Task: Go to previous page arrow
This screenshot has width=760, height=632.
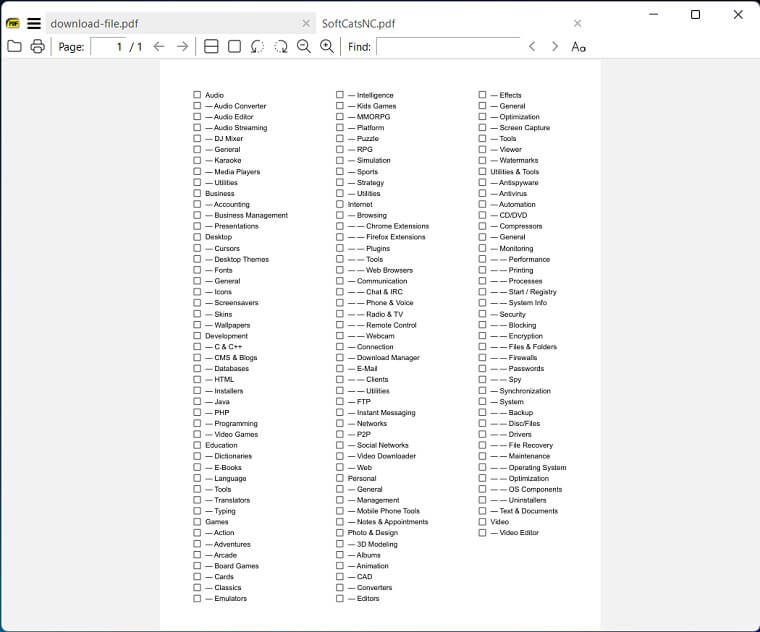Action: [x=159, y=47]
